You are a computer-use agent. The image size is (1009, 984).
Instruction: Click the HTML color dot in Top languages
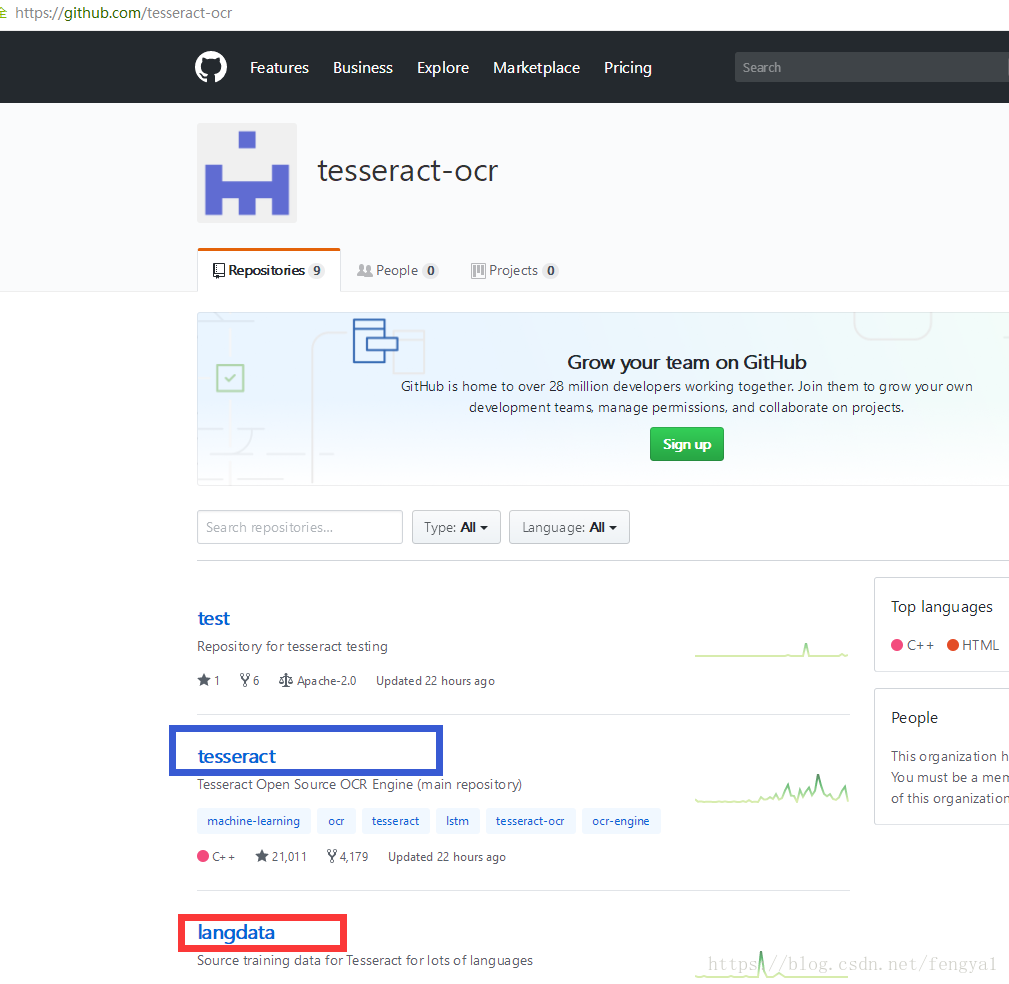(x=953, y=645)
